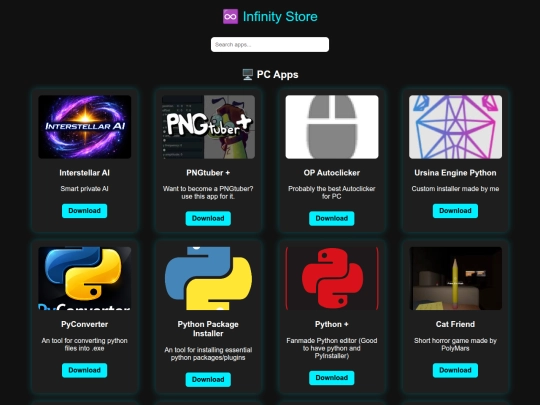Select the Python + title text
The height and width of the screenshot is (405, 540).
(332, 324)
